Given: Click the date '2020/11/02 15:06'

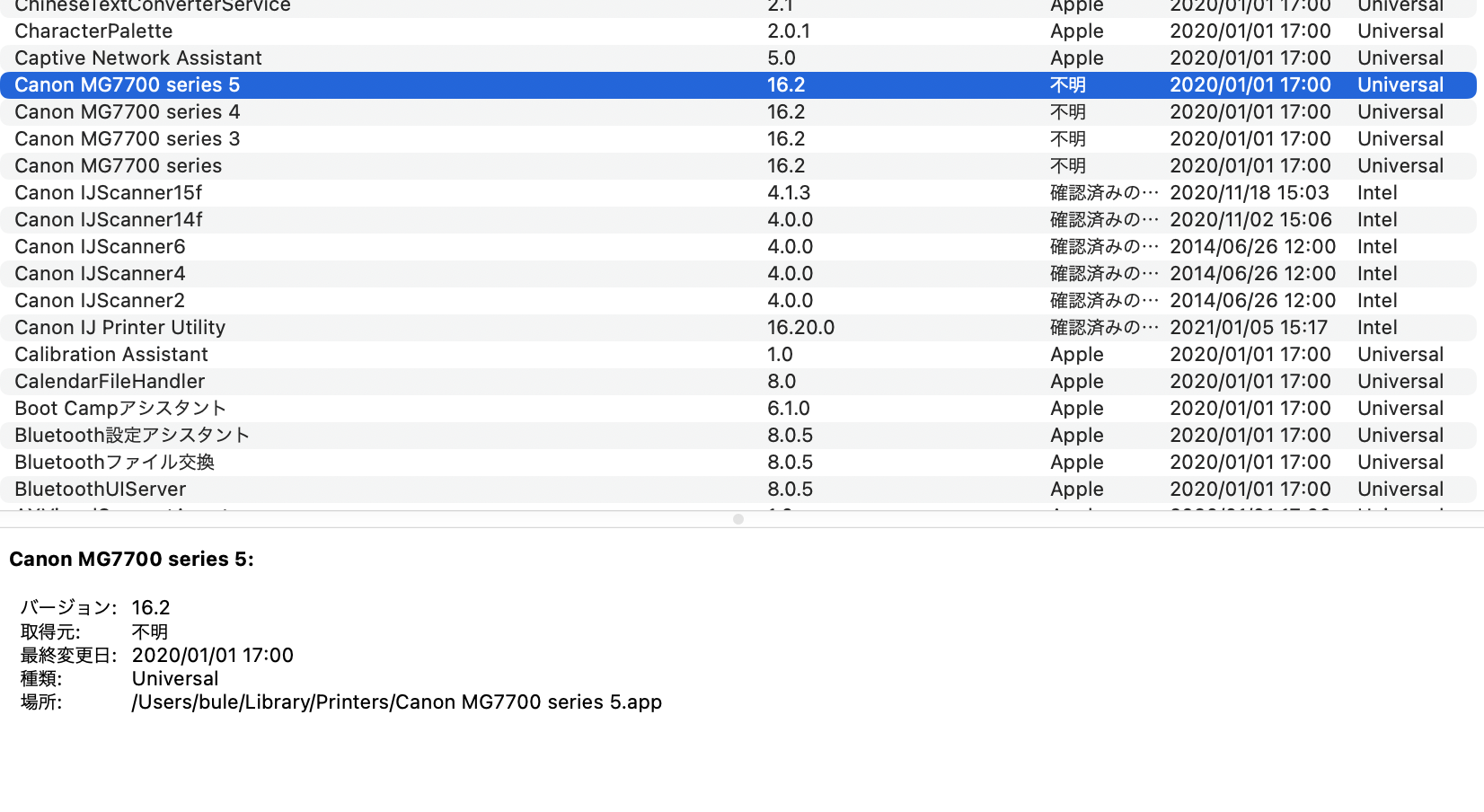Looking at the screenshot, I should pos(1250,220).
